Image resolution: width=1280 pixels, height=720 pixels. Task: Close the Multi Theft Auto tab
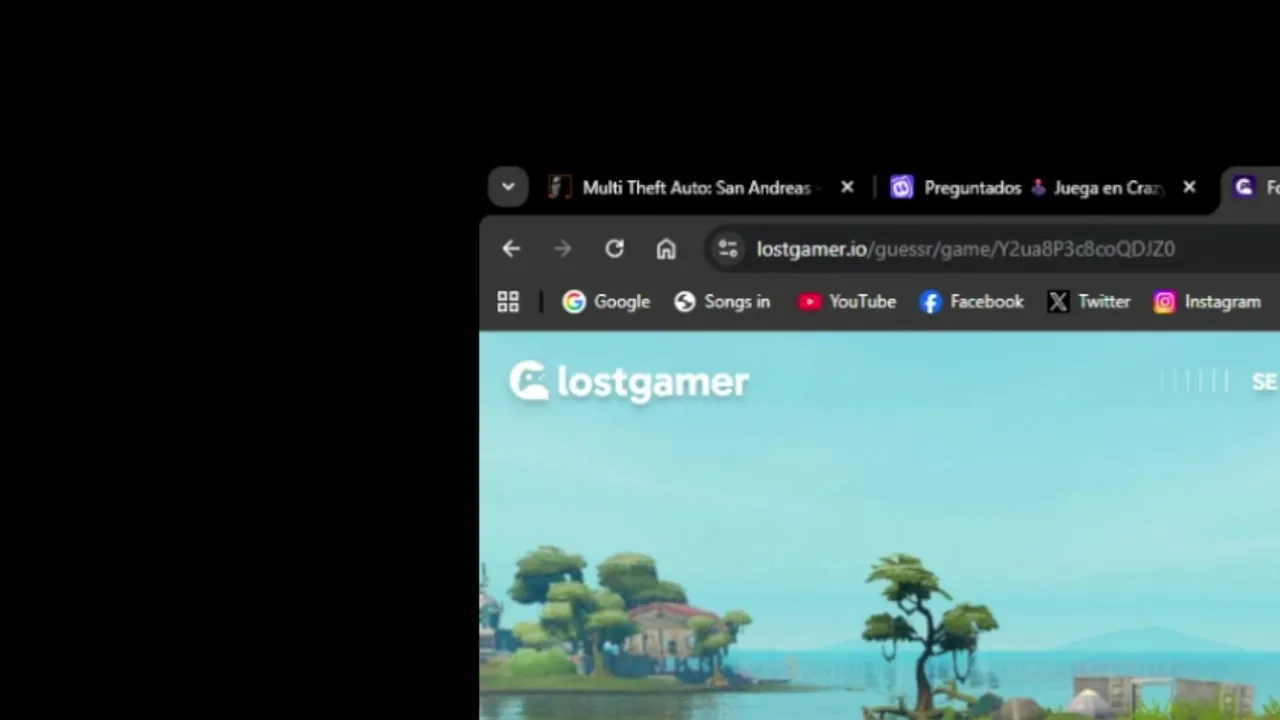[x=847, y=187]
